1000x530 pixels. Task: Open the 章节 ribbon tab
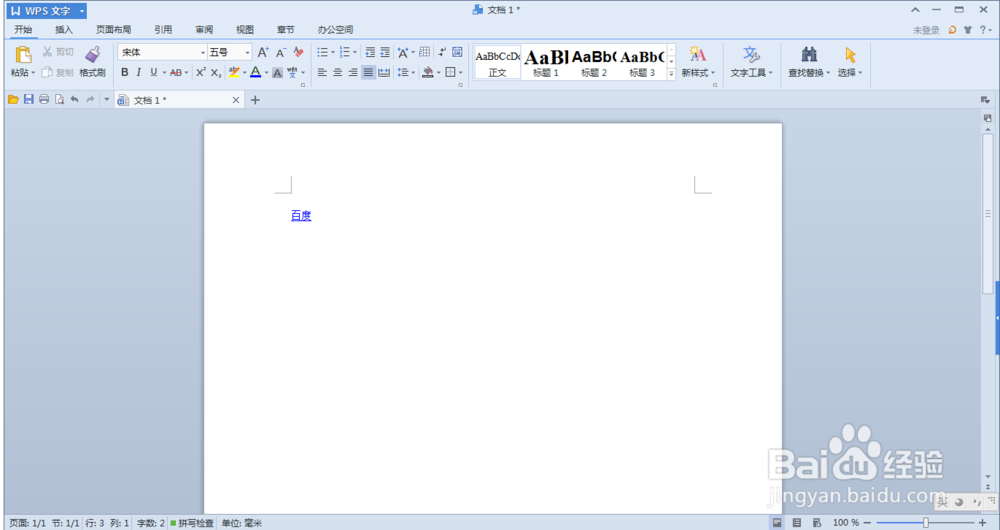click(x=286, y=29)
